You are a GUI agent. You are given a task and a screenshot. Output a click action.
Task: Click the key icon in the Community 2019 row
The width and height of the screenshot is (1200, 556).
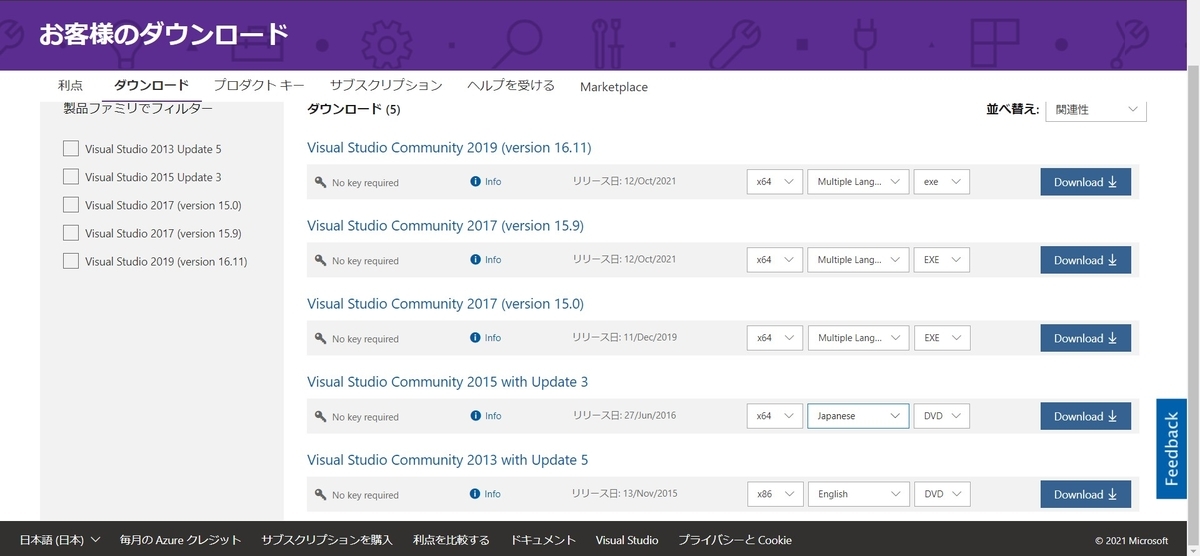click(x=320, y=182)
